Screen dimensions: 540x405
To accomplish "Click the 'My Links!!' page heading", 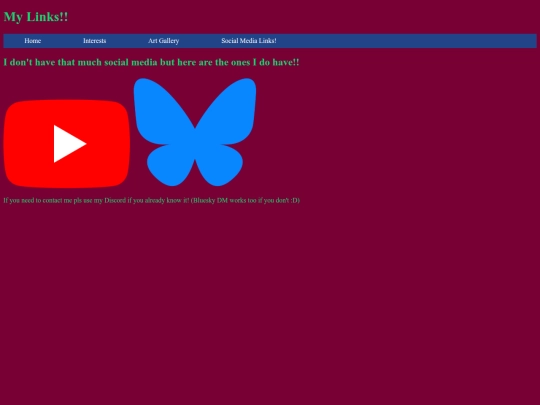I will [x=36, y=17].
